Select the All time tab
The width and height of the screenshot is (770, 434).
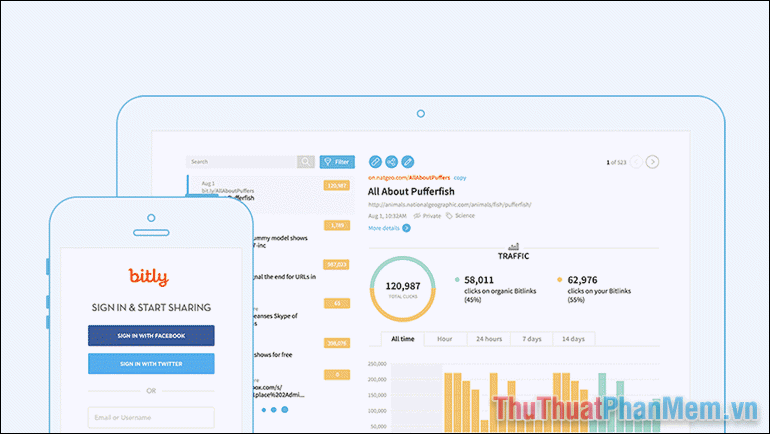pos(403,339)
